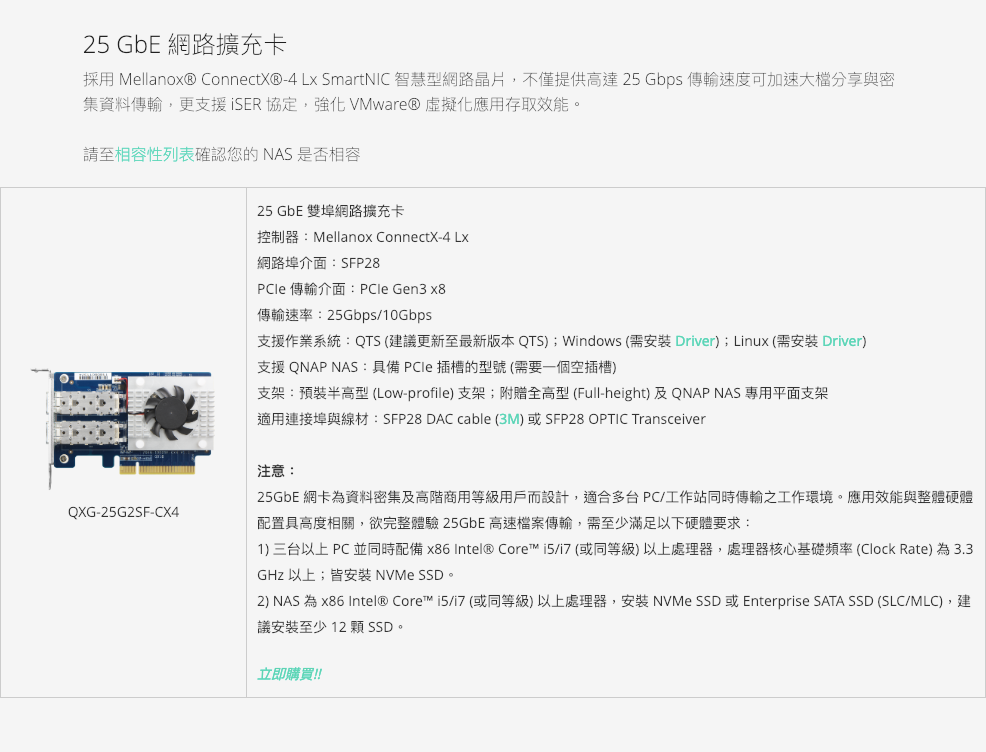This screenshot has width=986, height=752.
Task: Click the 議安裝至少 12 顆 SSD line
Action: [331, 627]
